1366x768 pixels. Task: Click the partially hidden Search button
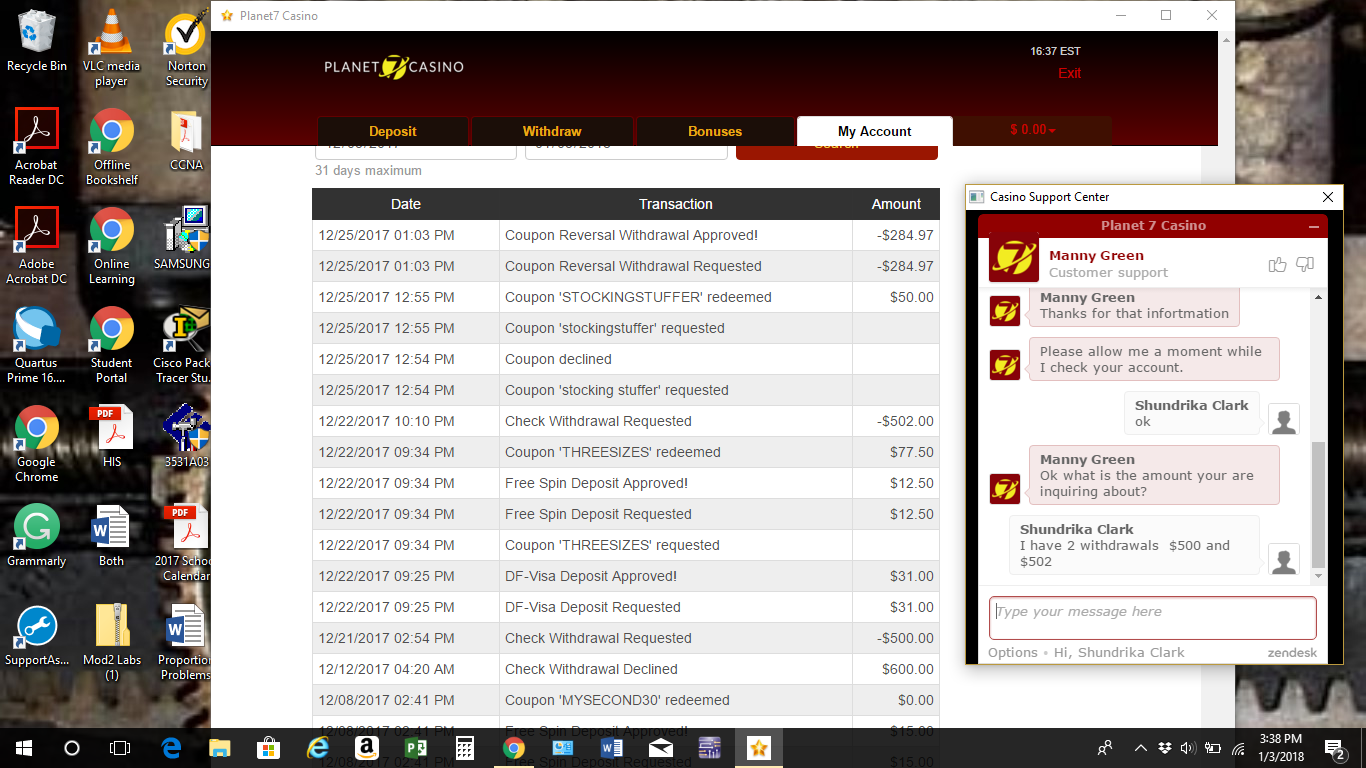(x=837, y=152)
